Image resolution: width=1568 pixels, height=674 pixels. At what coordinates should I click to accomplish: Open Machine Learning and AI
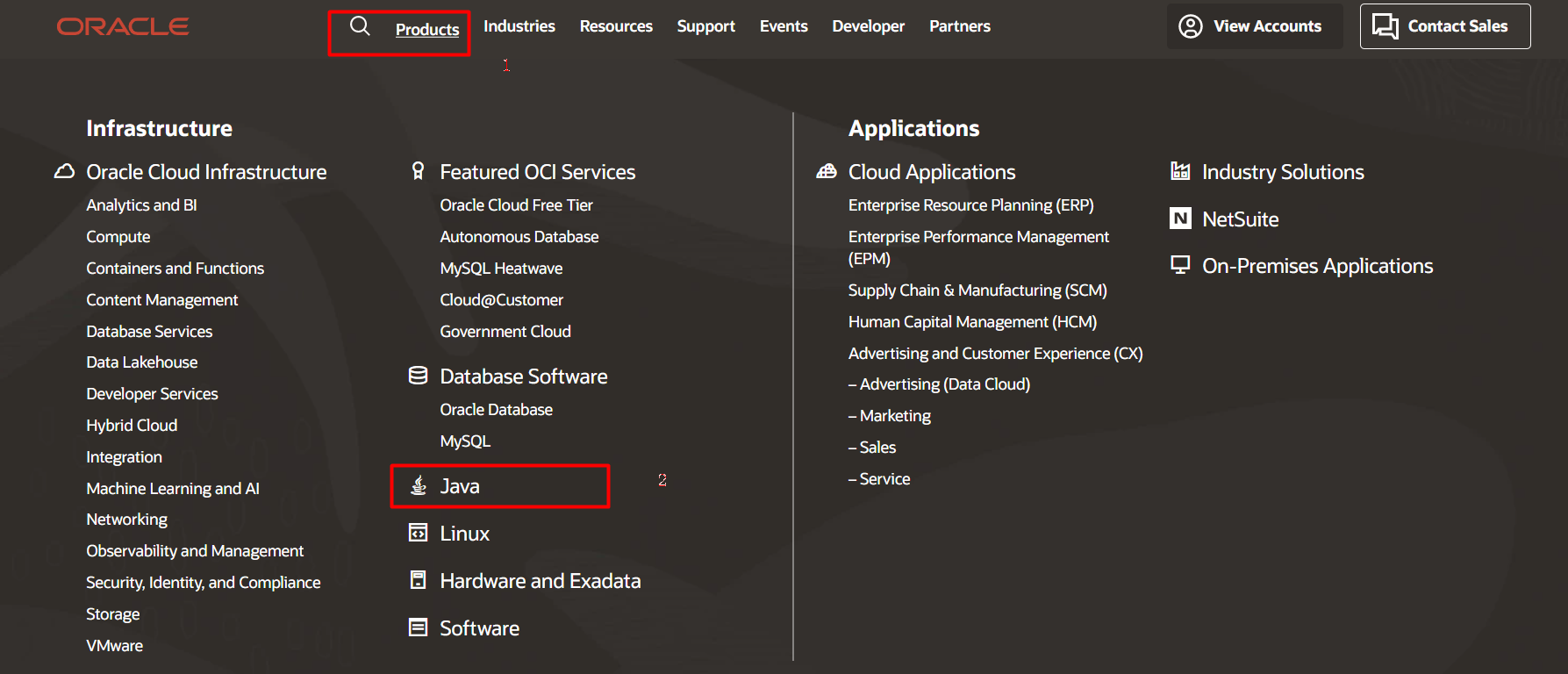pyautogui.click(x=173, y=489)
